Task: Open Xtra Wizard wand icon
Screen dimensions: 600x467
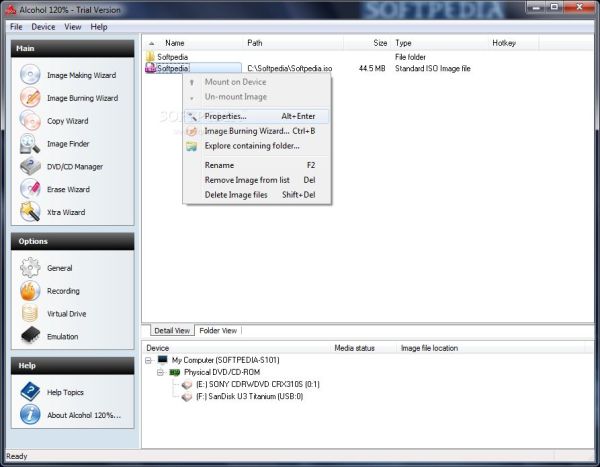Action: pyautogui.click(x=30, y=212)
